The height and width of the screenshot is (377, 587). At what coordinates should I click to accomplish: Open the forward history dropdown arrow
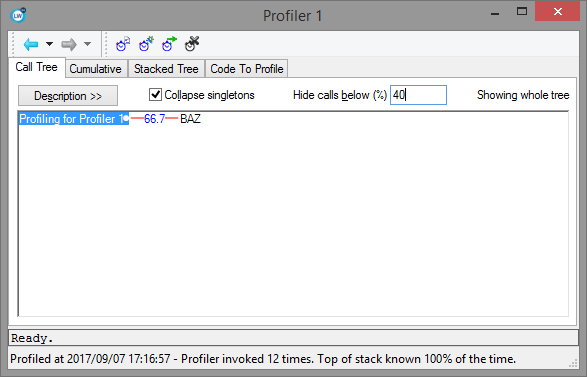pos(88,44)
